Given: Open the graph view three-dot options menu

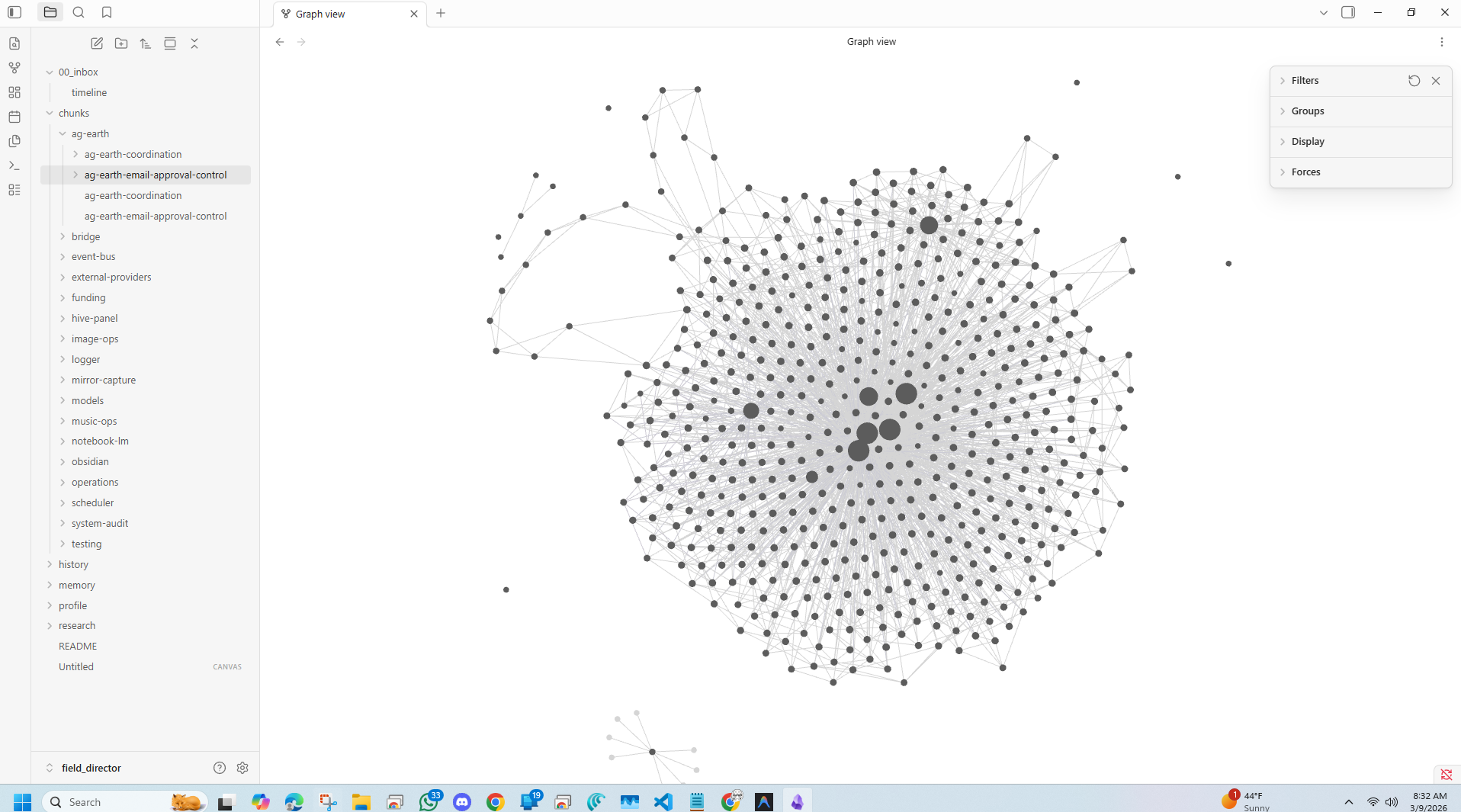Looking at the screenshot, I should (x=1442, y=42).
